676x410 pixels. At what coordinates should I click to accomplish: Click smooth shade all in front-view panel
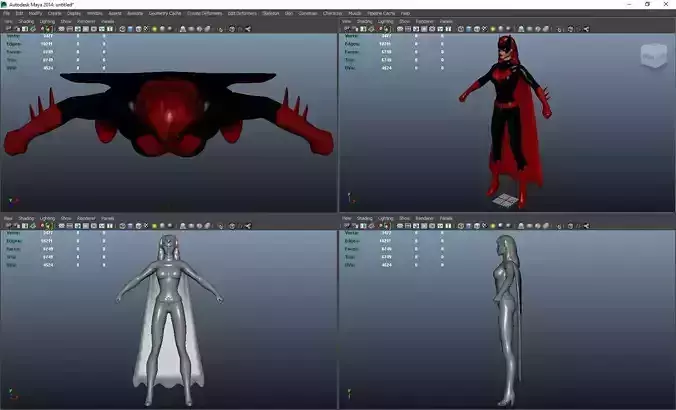pyautogui.click(x=130, y=225)
